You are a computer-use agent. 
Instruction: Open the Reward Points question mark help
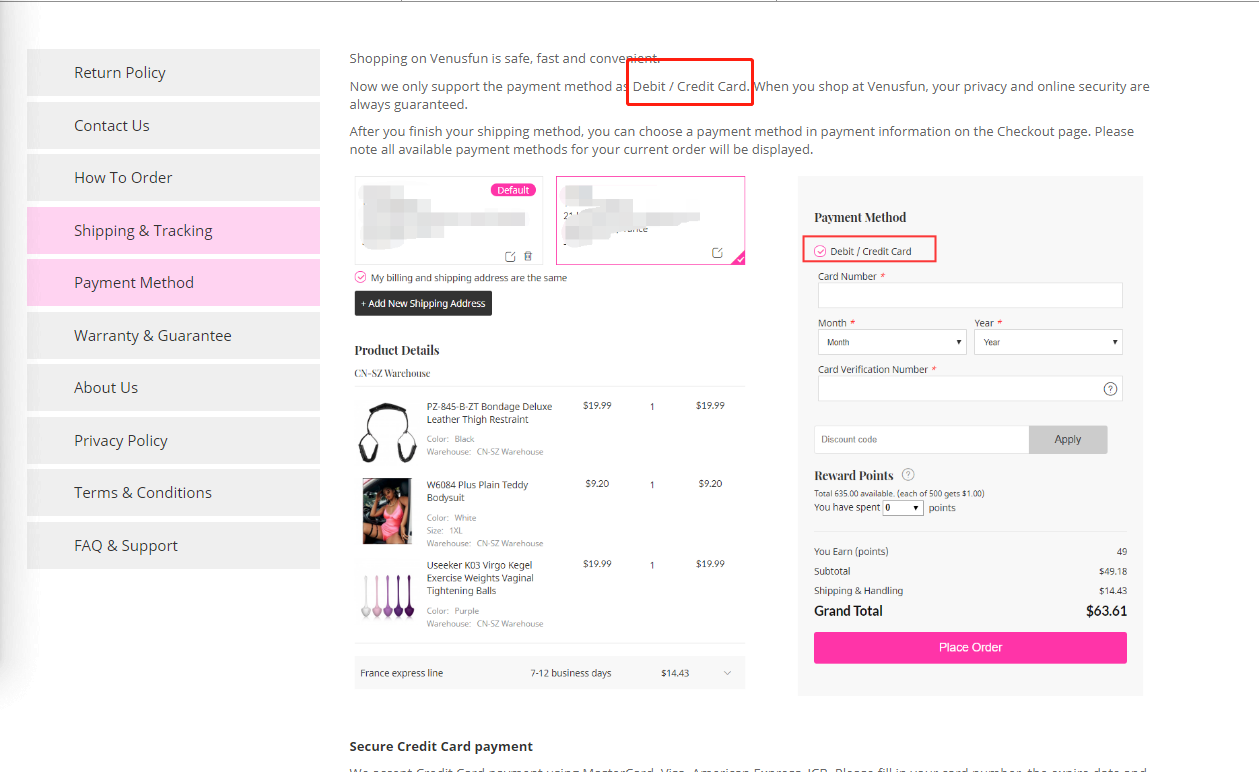click(908, 475)
